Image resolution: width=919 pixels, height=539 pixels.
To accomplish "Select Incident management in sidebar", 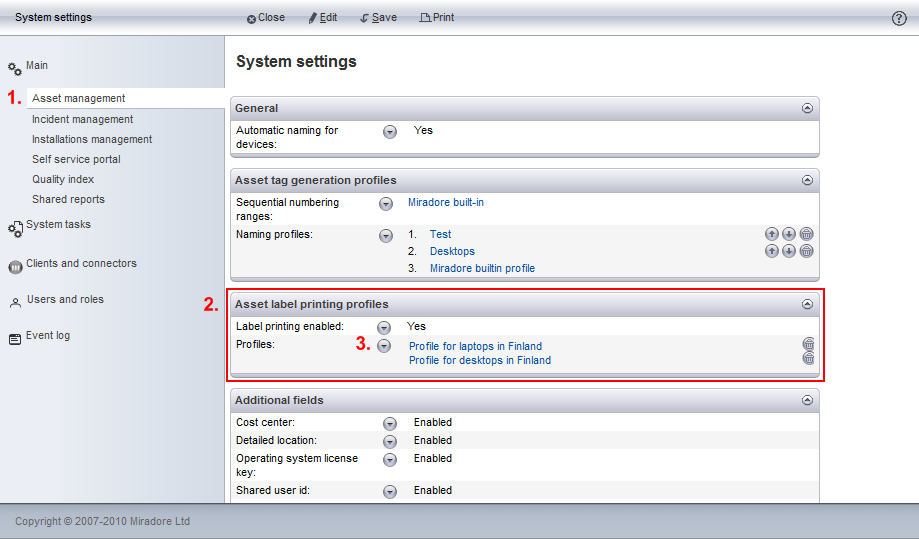I will tap(82, 119).
